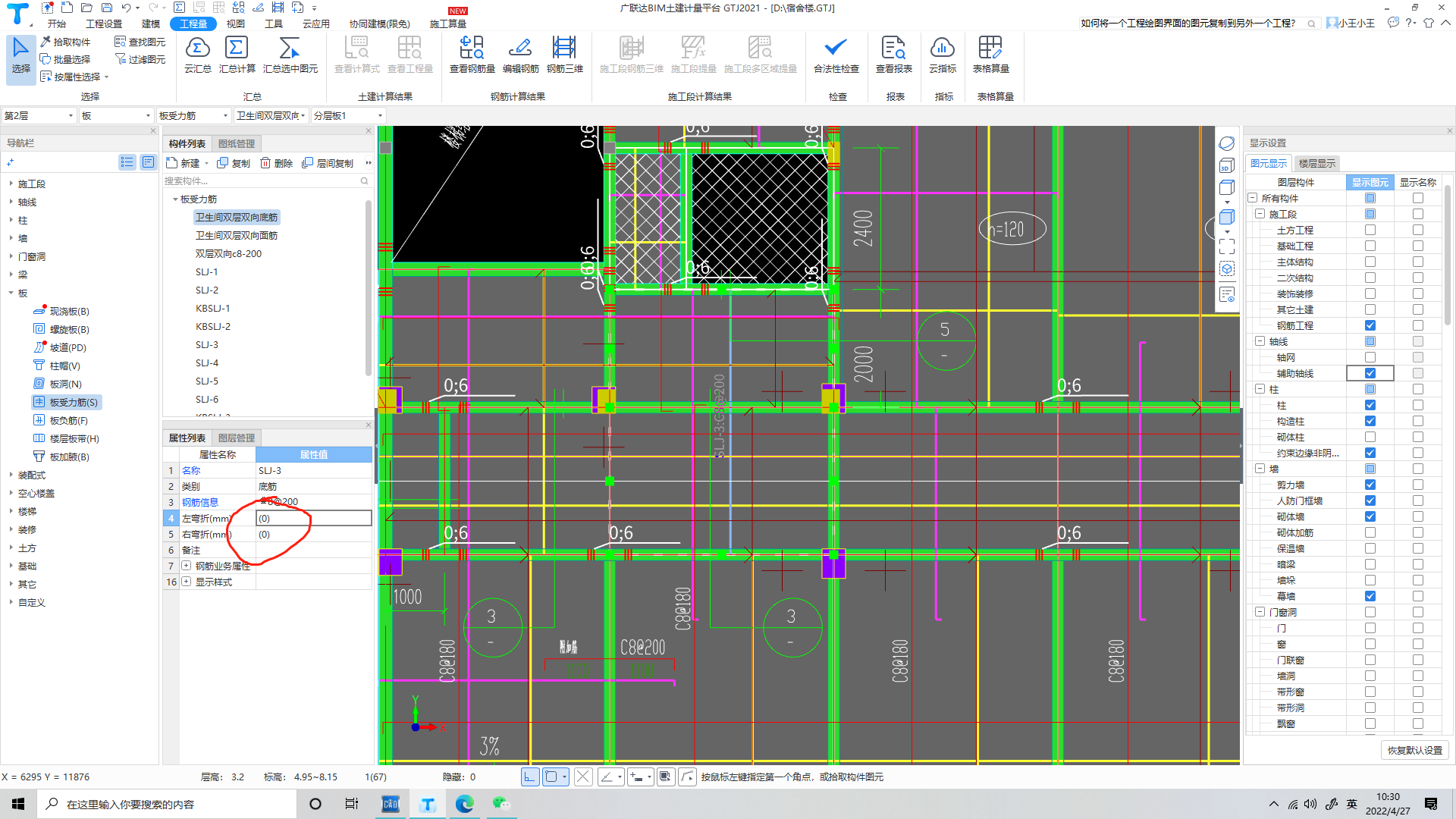Toggle 钢筋工程 display checkbox
This screenshot has width=1456, height=819.
pyautogui.click(x=1370, y=325)
